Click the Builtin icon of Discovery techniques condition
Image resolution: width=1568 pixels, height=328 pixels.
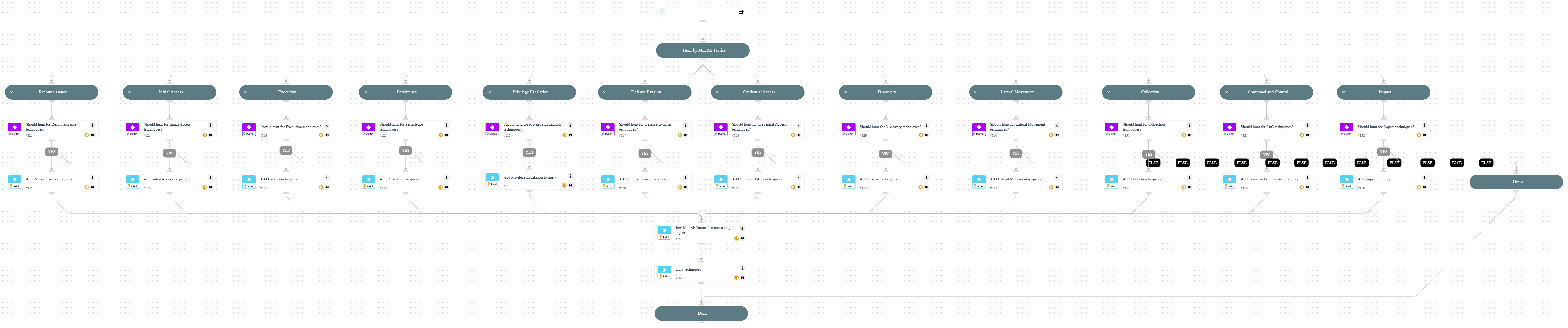pos(849,130)
